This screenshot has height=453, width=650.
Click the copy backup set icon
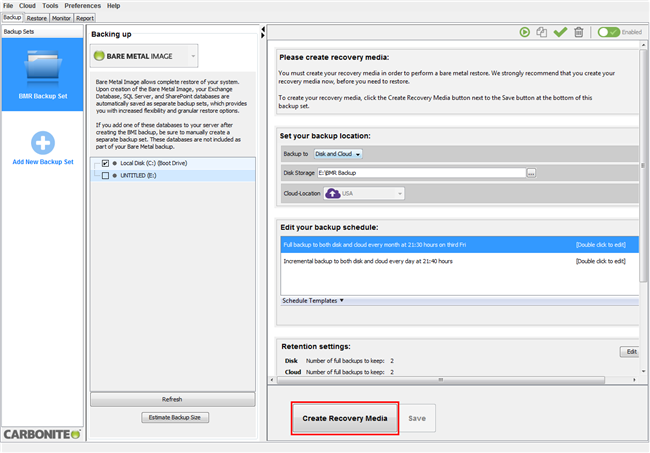pos(542,33)
